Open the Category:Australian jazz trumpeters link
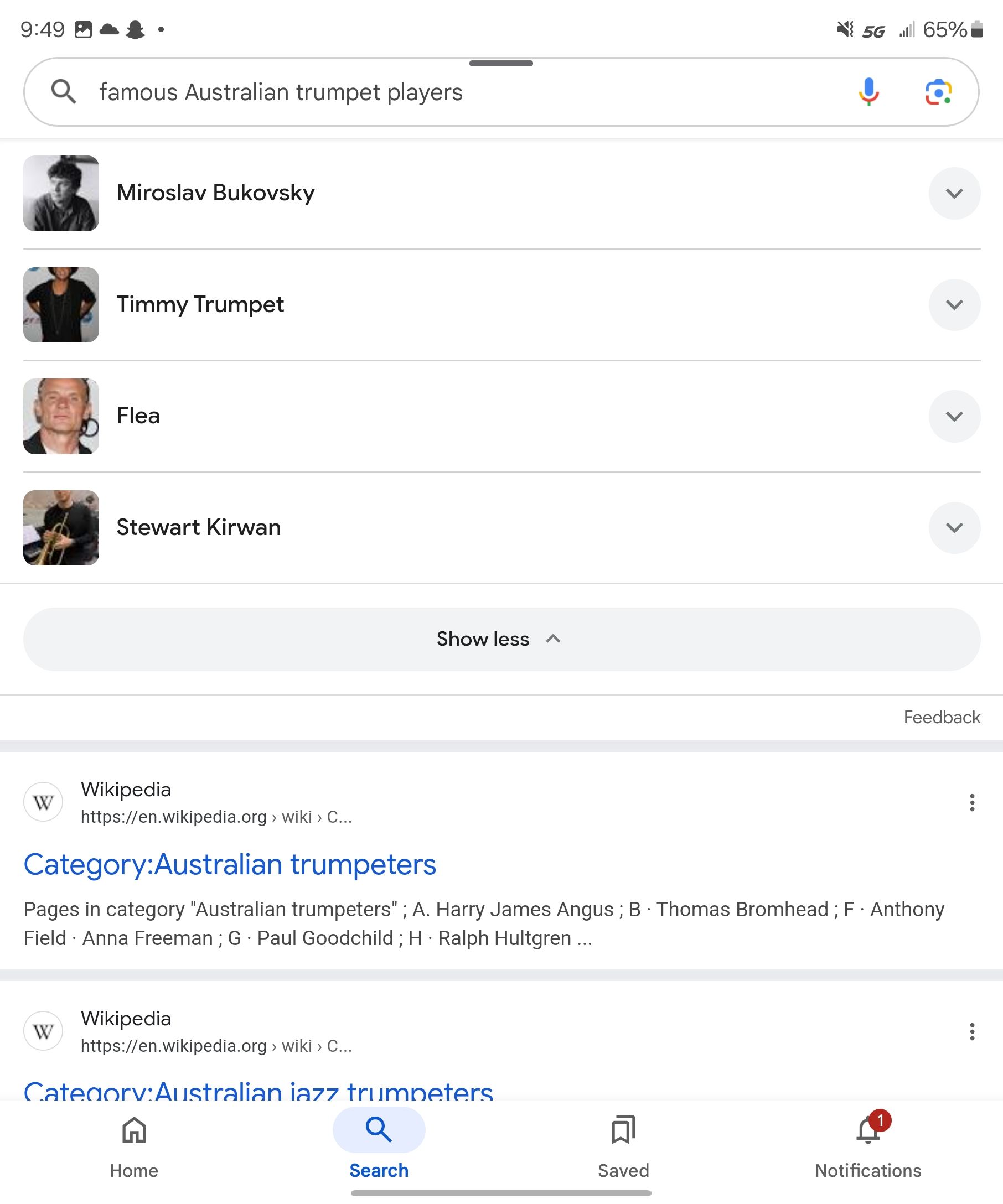Viewport: 1003px width, 1204px height. coord(258,1089)
